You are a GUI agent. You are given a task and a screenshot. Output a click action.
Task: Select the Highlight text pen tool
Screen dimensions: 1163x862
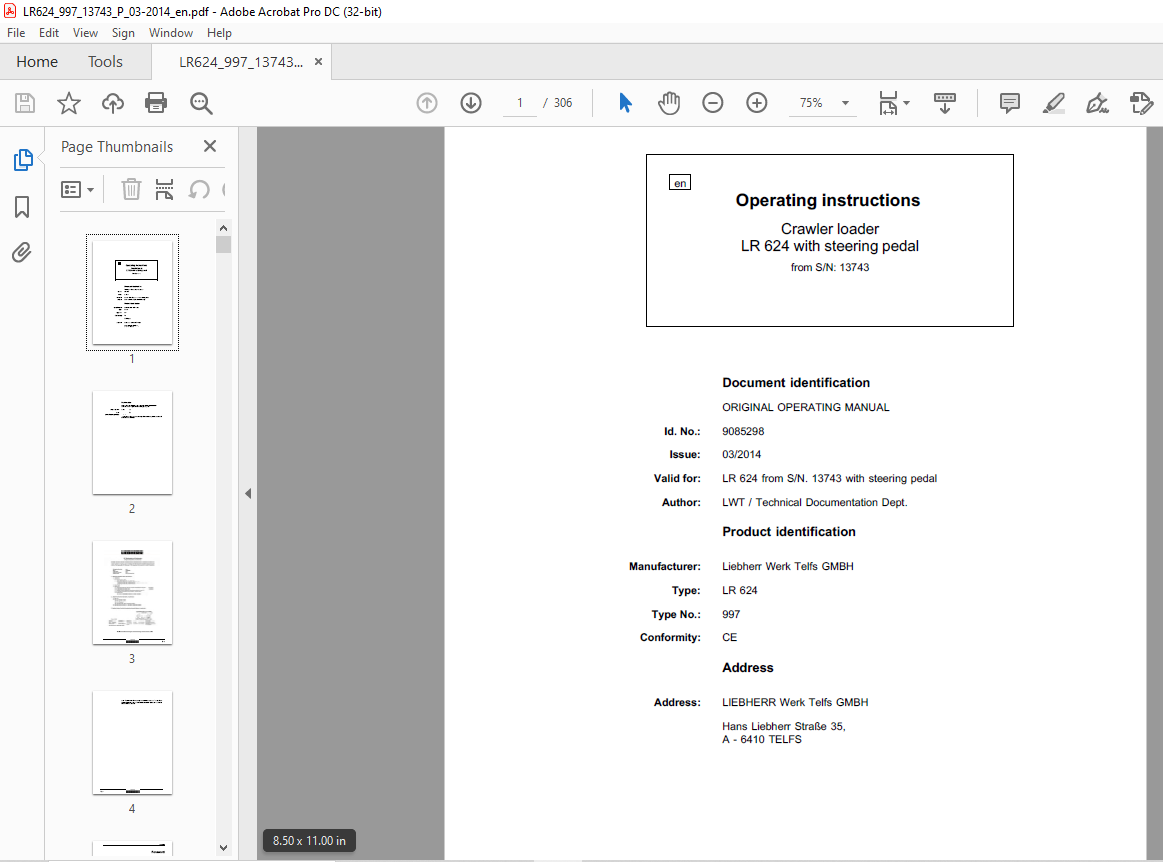click(1053, 103)
